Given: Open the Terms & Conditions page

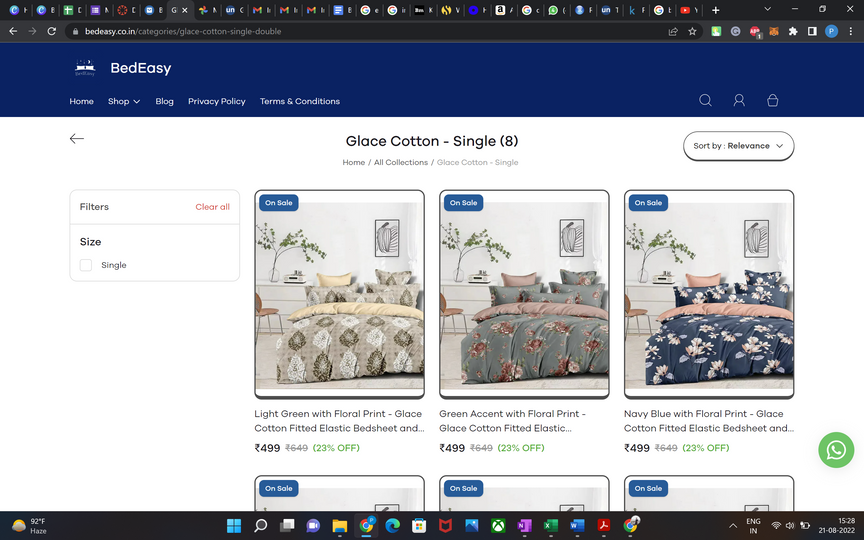Looking at the screenshot, I should 300,101.
